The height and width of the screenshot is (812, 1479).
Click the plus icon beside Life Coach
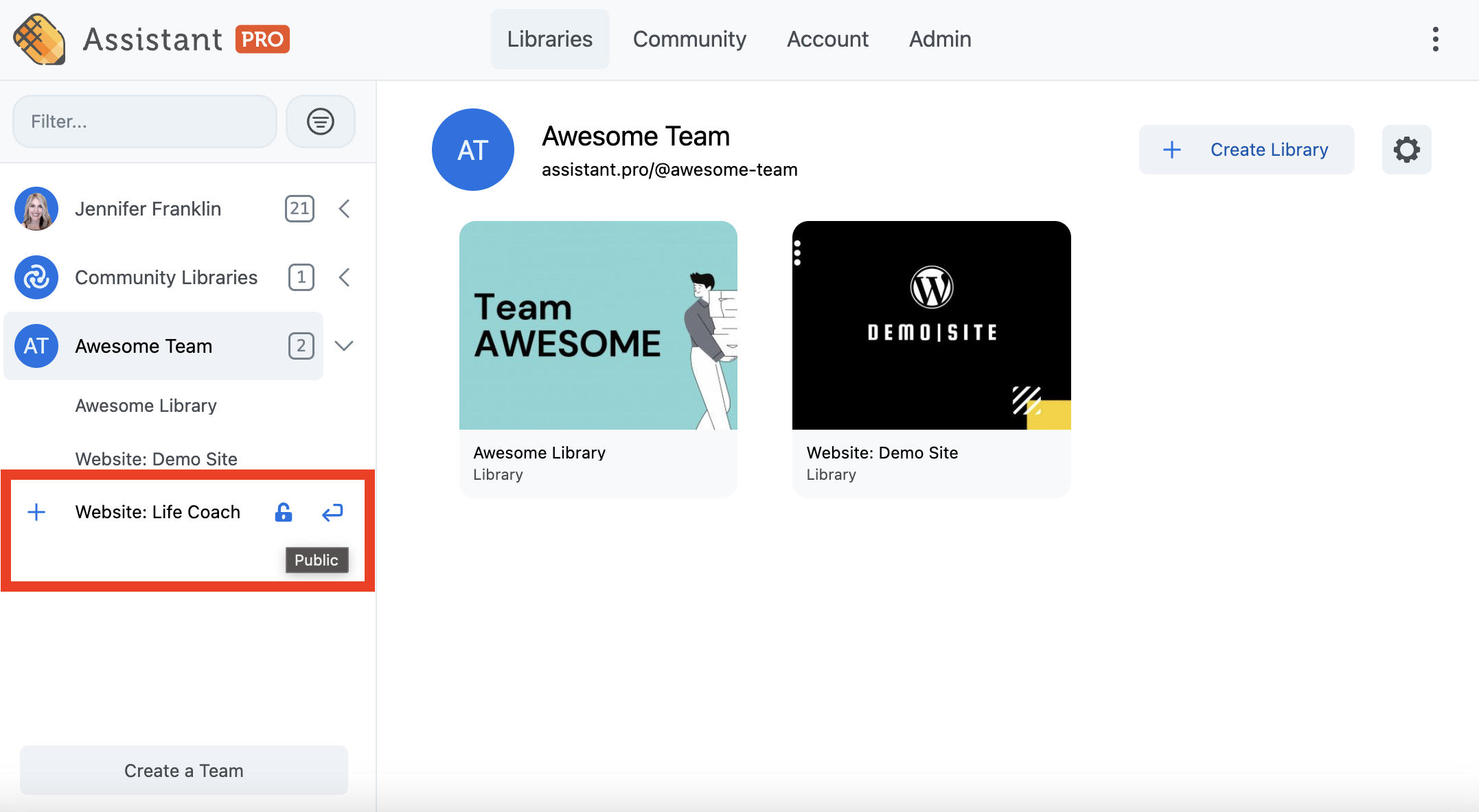point(37,512)
